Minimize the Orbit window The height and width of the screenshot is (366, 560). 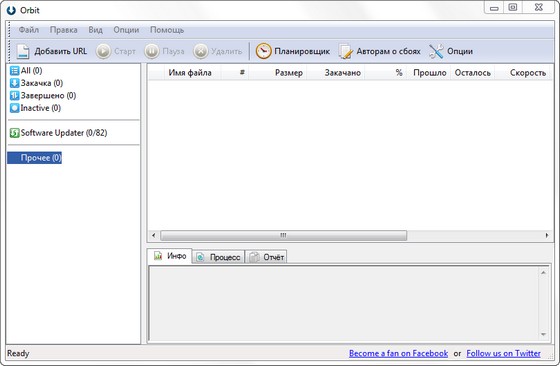pos(494,7)
